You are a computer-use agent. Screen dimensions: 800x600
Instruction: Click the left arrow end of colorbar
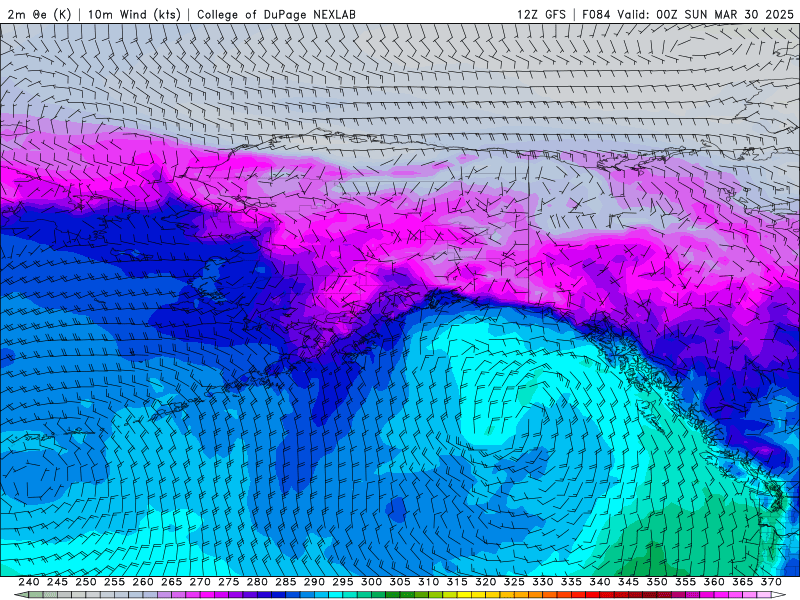point(21,595)
